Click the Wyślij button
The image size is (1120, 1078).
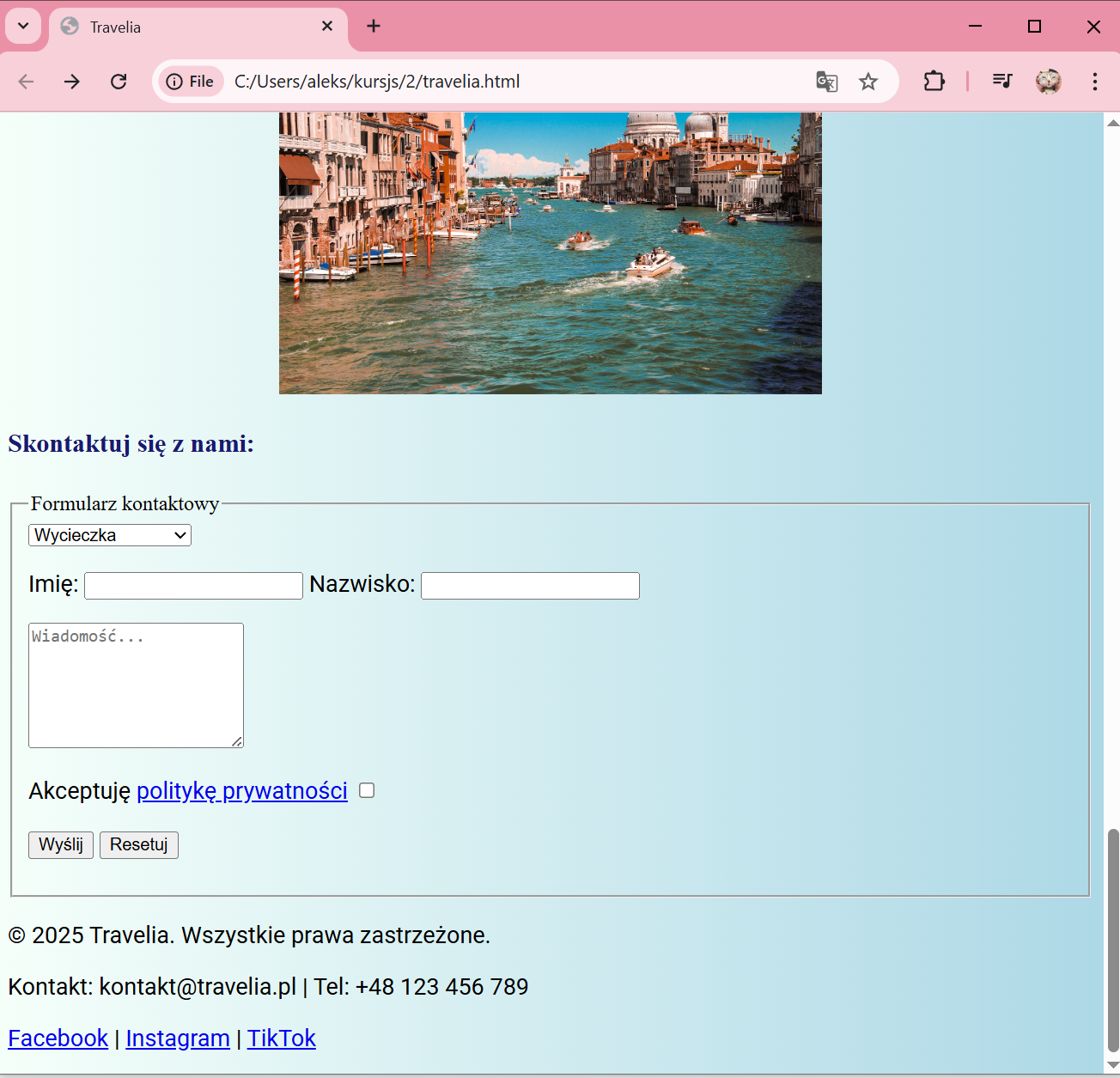61,845
